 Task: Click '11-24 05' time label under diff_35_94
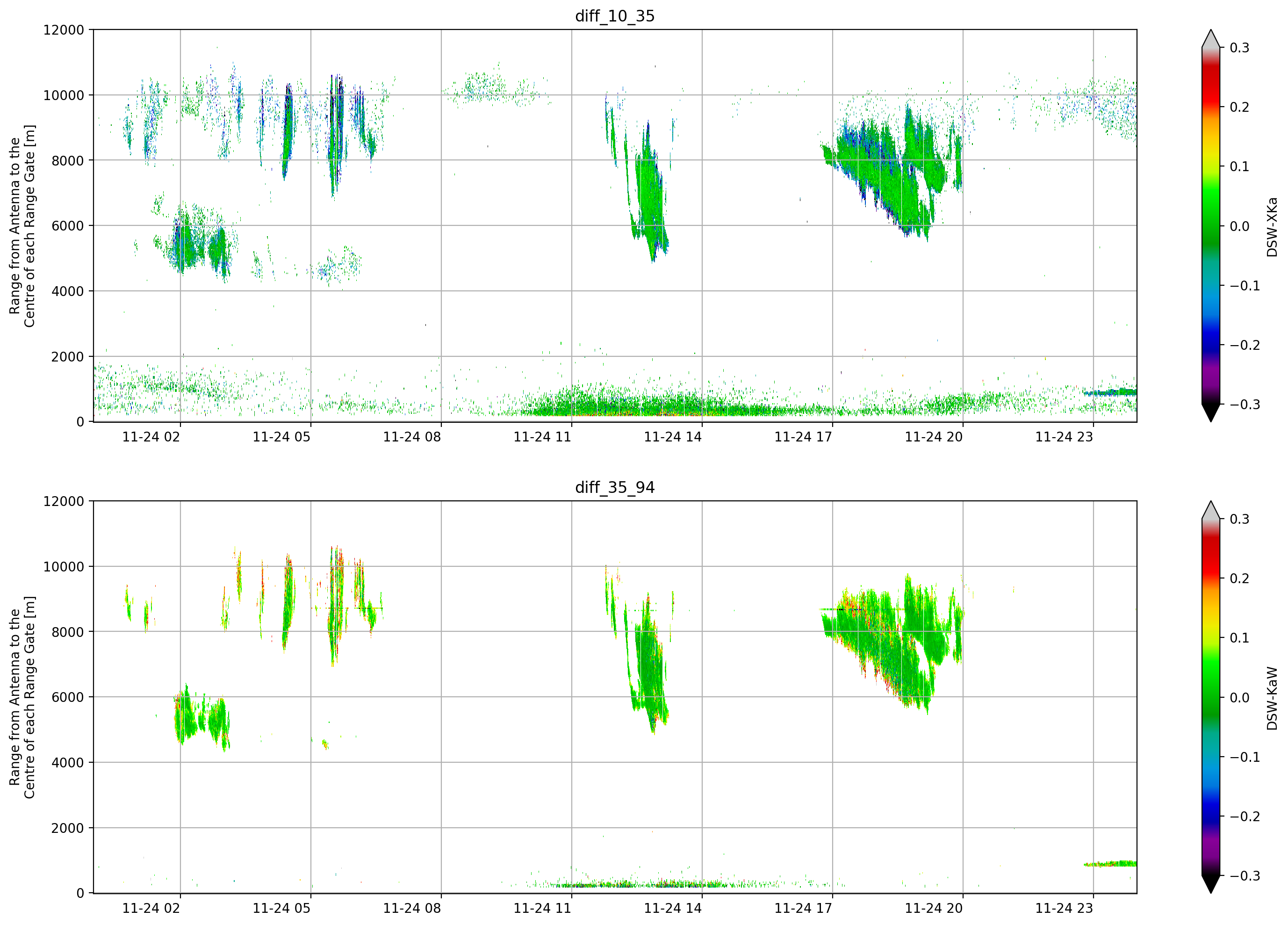(282, 909)
